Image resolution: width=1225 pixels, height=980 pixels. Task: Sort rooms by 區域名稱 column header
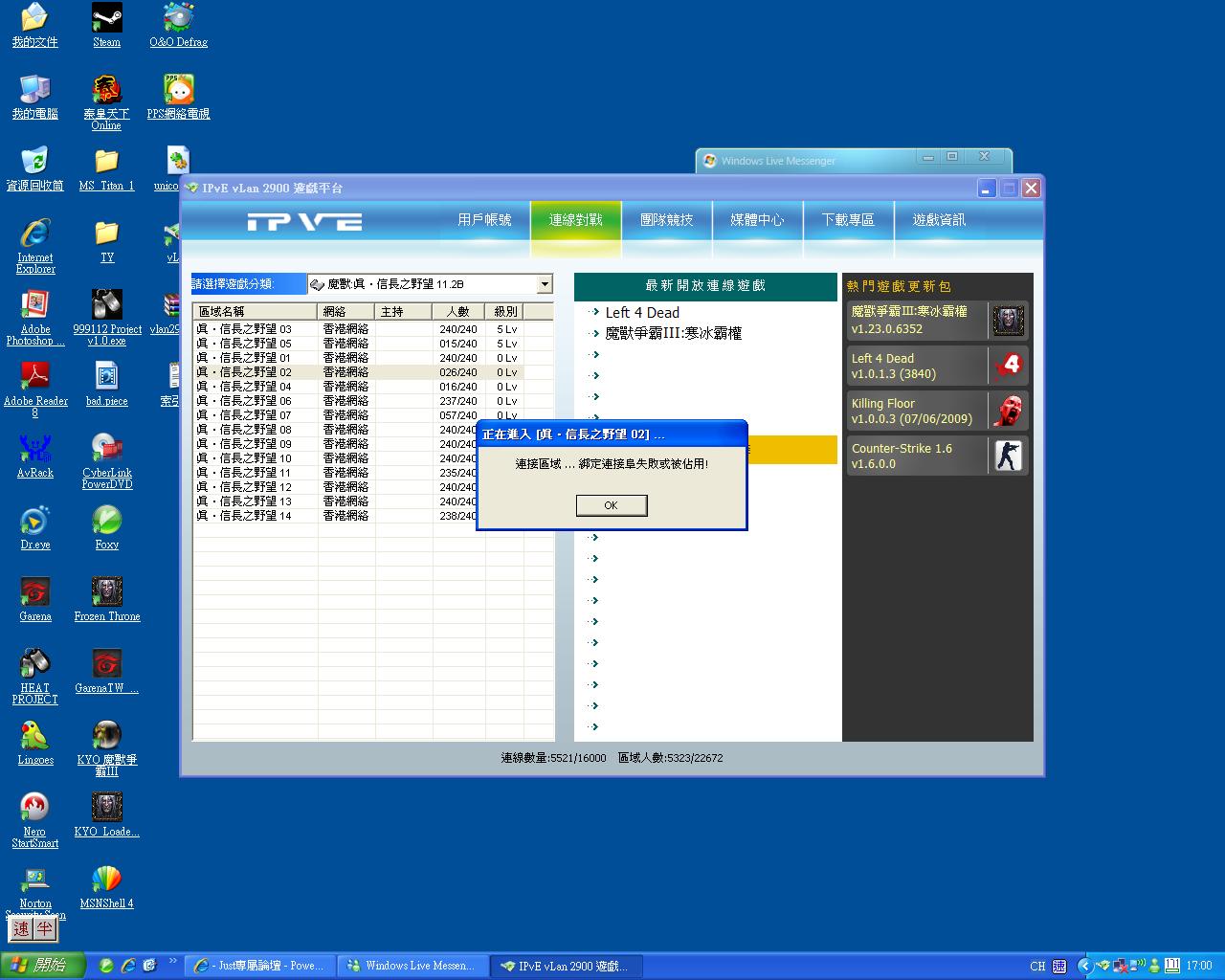(x=255, y=312)
